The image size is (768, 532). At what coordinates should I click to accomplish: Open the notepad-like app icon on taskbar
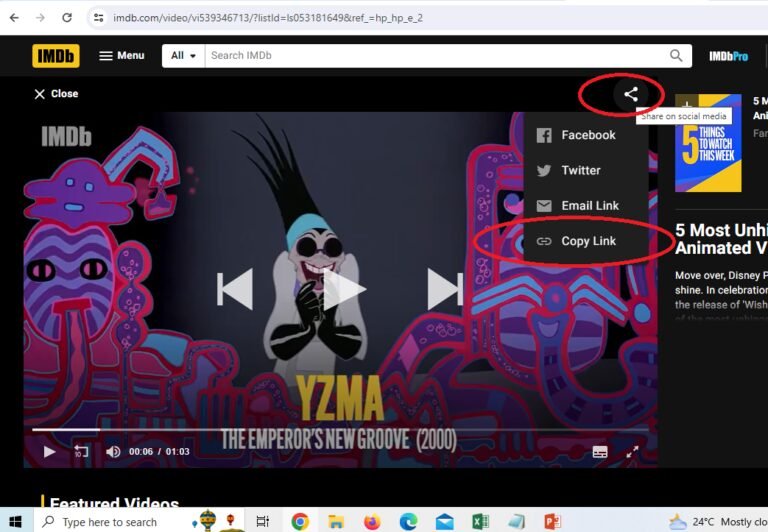(x=516, y=522)
